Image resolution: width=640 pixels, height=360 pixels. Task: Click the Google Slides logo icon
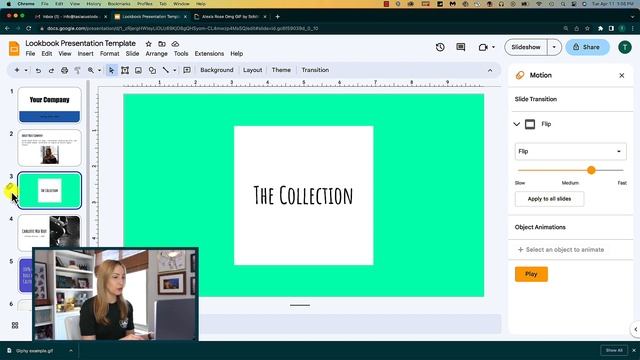click(14, 48)
